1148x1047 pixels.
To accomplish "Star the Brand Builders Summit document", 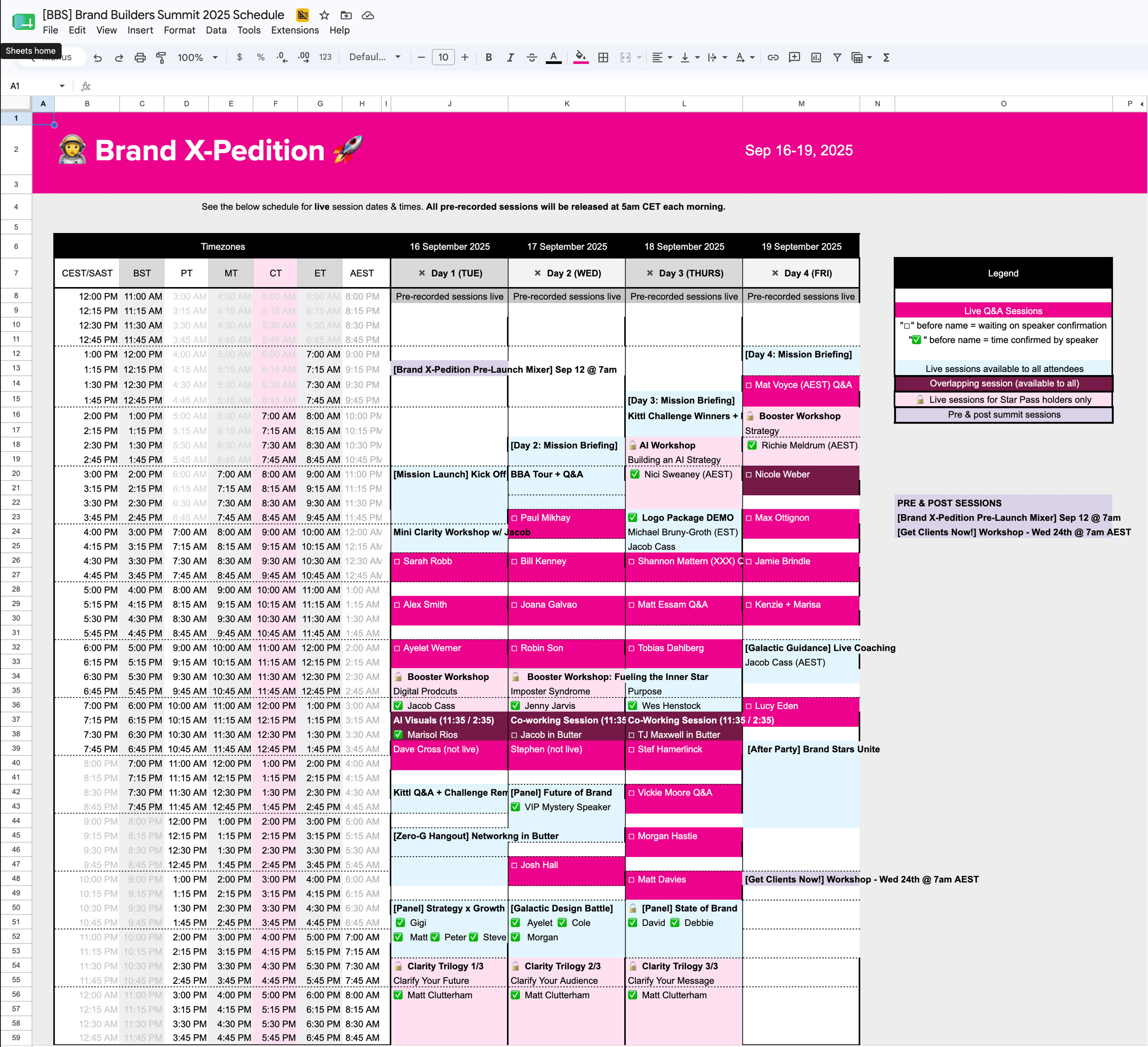I will click(x=325, y=15).
